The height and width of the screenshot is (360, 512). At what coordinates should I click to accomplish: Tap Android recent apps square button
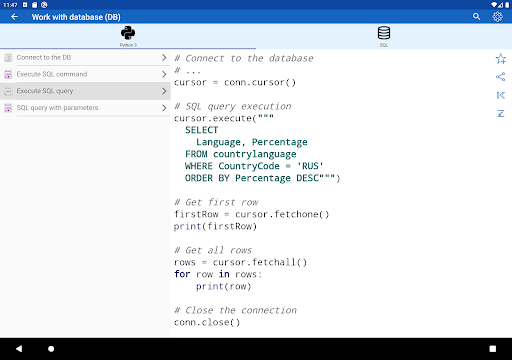click(493, 349)
